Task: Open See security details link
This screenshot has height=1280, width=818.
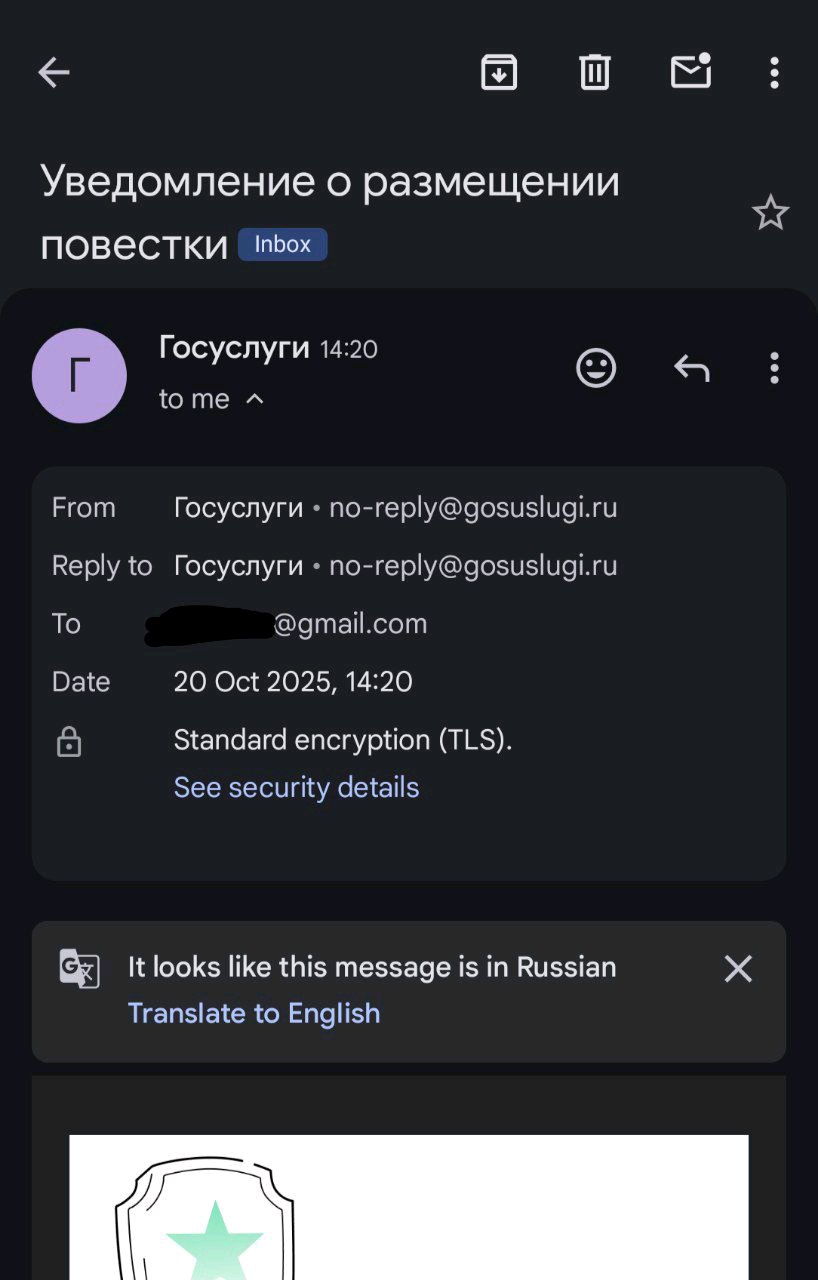Action: (x=296, y=787)
